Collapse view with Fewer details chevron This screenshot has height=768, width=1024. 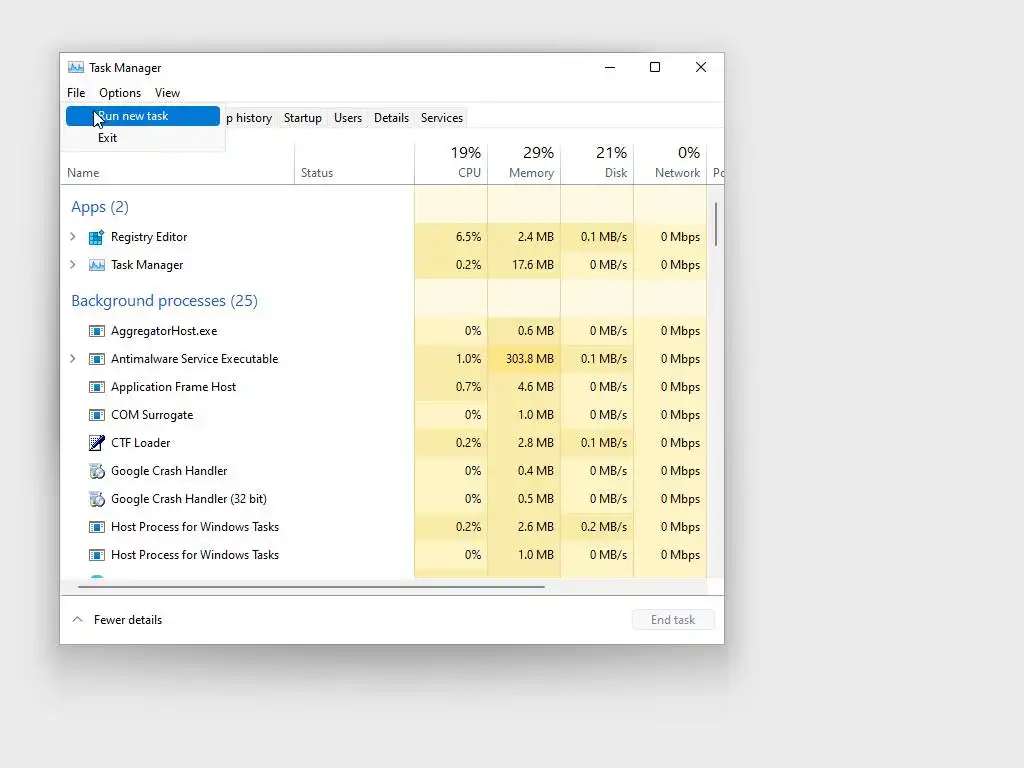78,620
